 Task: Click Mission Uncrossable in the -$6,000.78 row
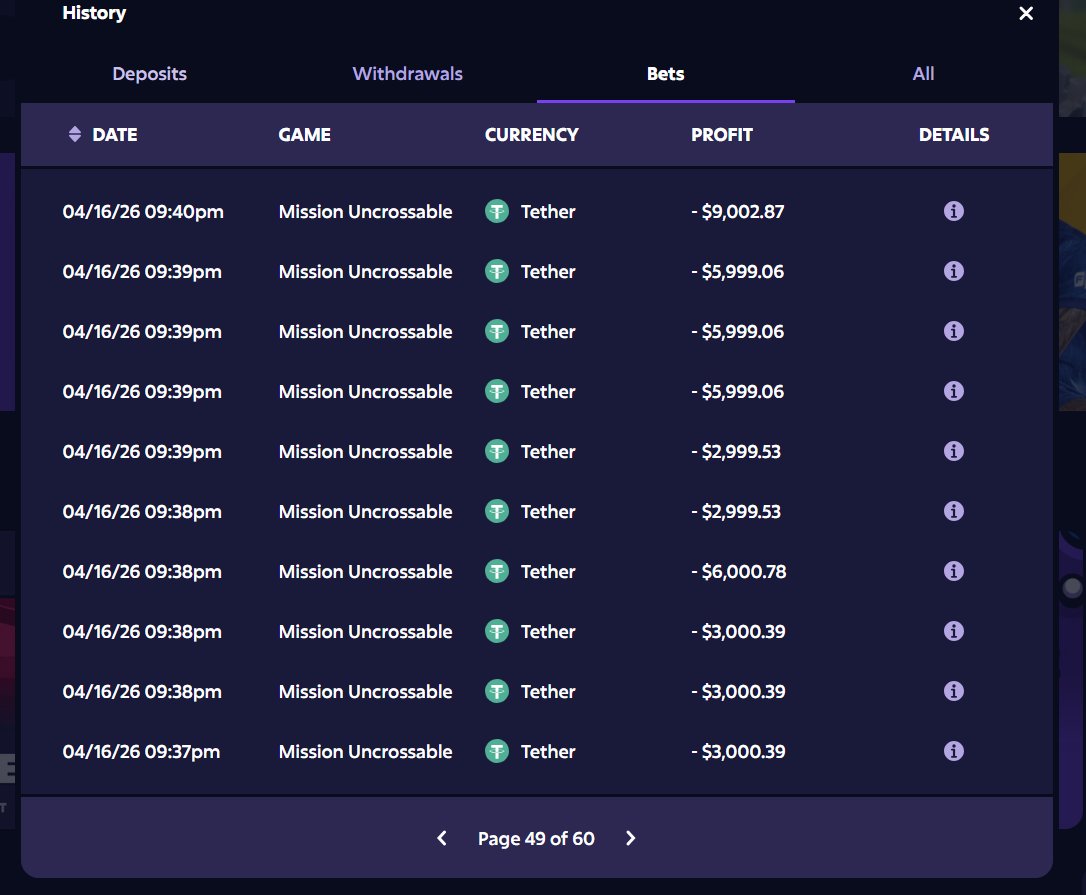click(366, 571)
